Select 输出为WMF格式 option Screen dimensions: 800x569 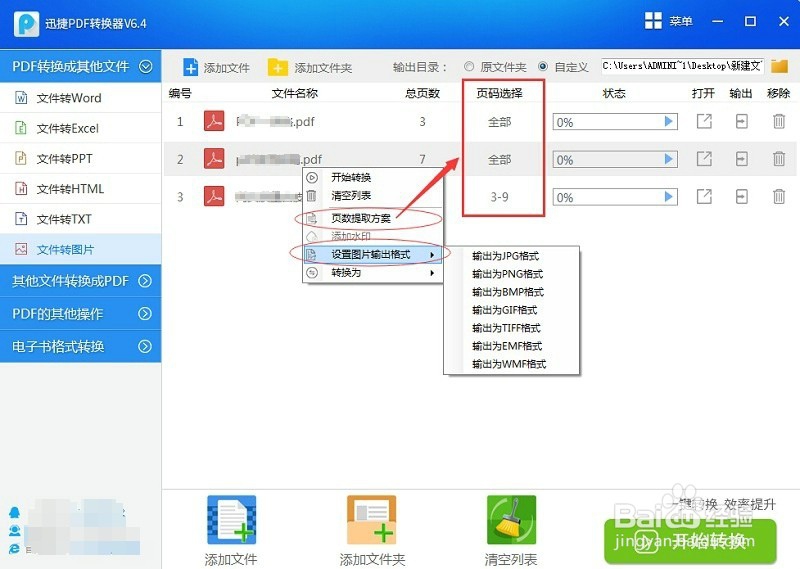tap(512, 364)
